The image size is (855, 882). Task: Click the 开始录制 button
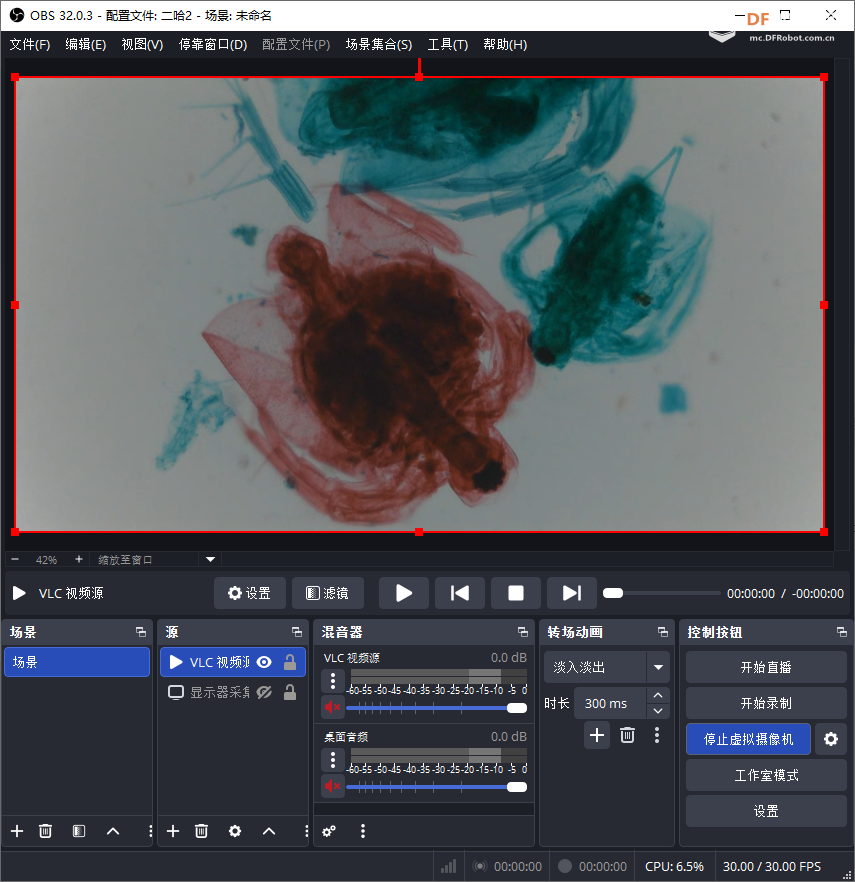pos(766,703)
